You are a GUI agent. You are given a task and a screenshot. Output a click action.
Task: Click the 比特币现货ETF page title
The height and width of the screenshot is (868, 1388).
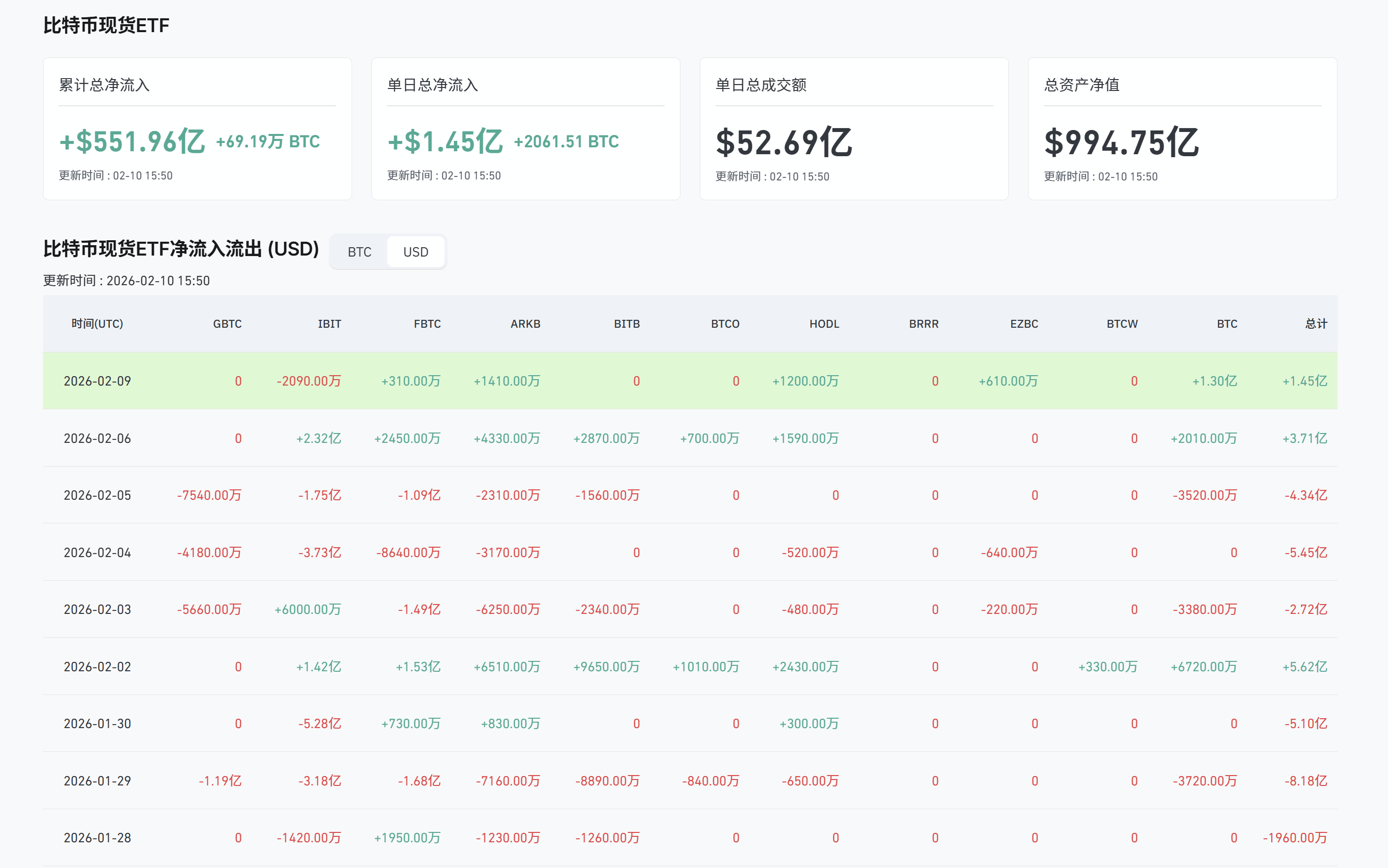click(x=106, y=25)
